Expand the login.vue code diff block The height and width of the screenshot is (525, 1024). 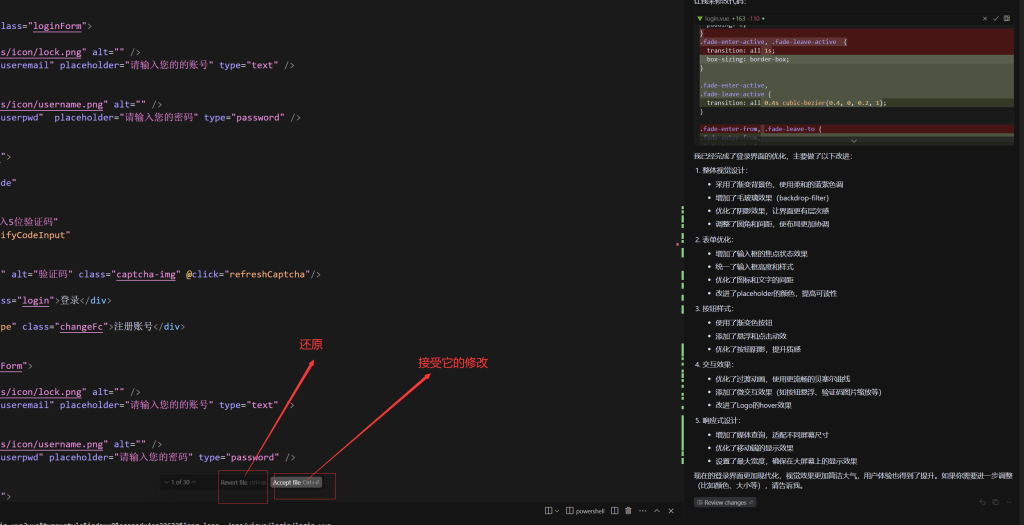[854, 140]
